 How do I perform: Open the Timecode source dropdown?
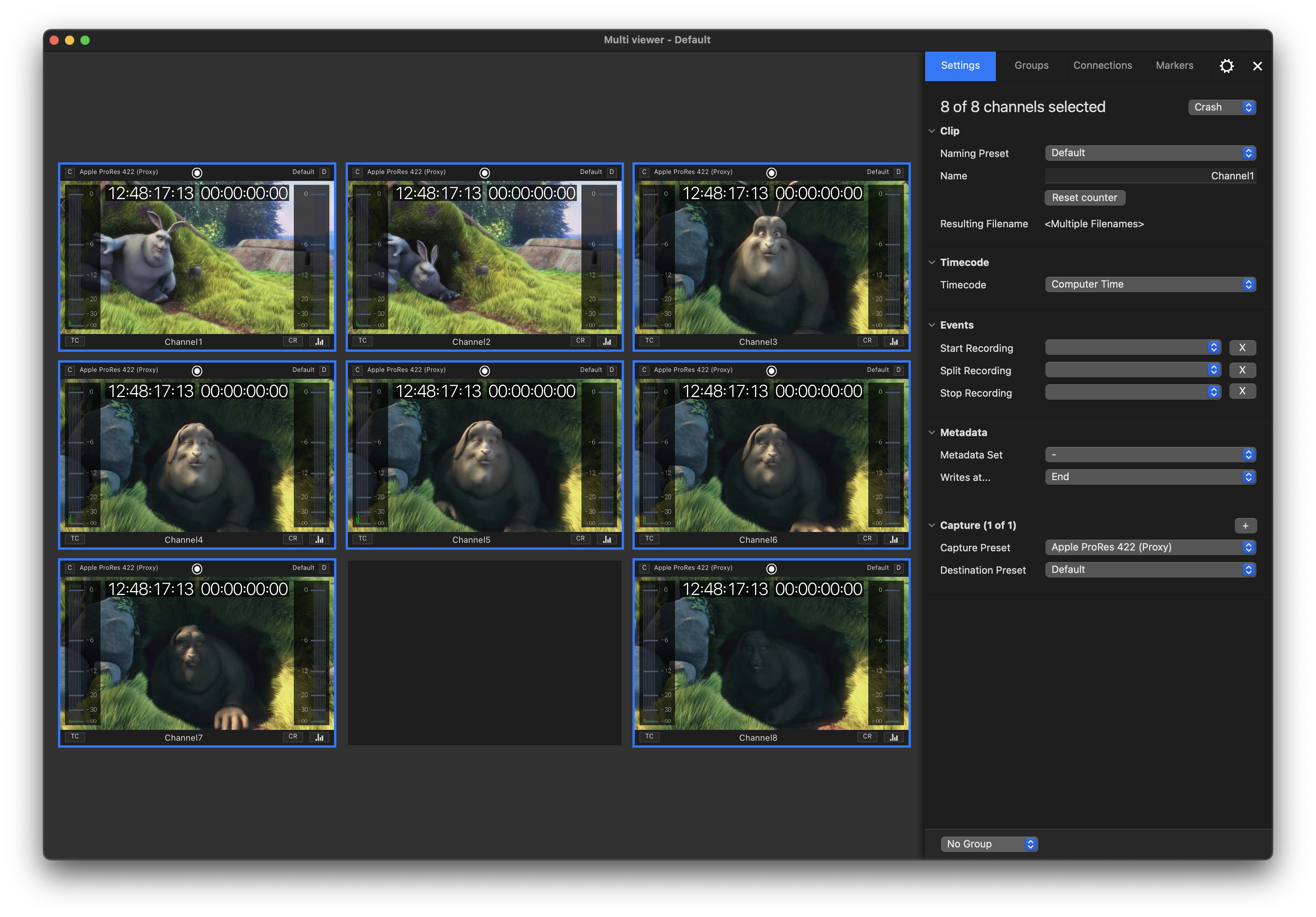(x=1151, y=284)
